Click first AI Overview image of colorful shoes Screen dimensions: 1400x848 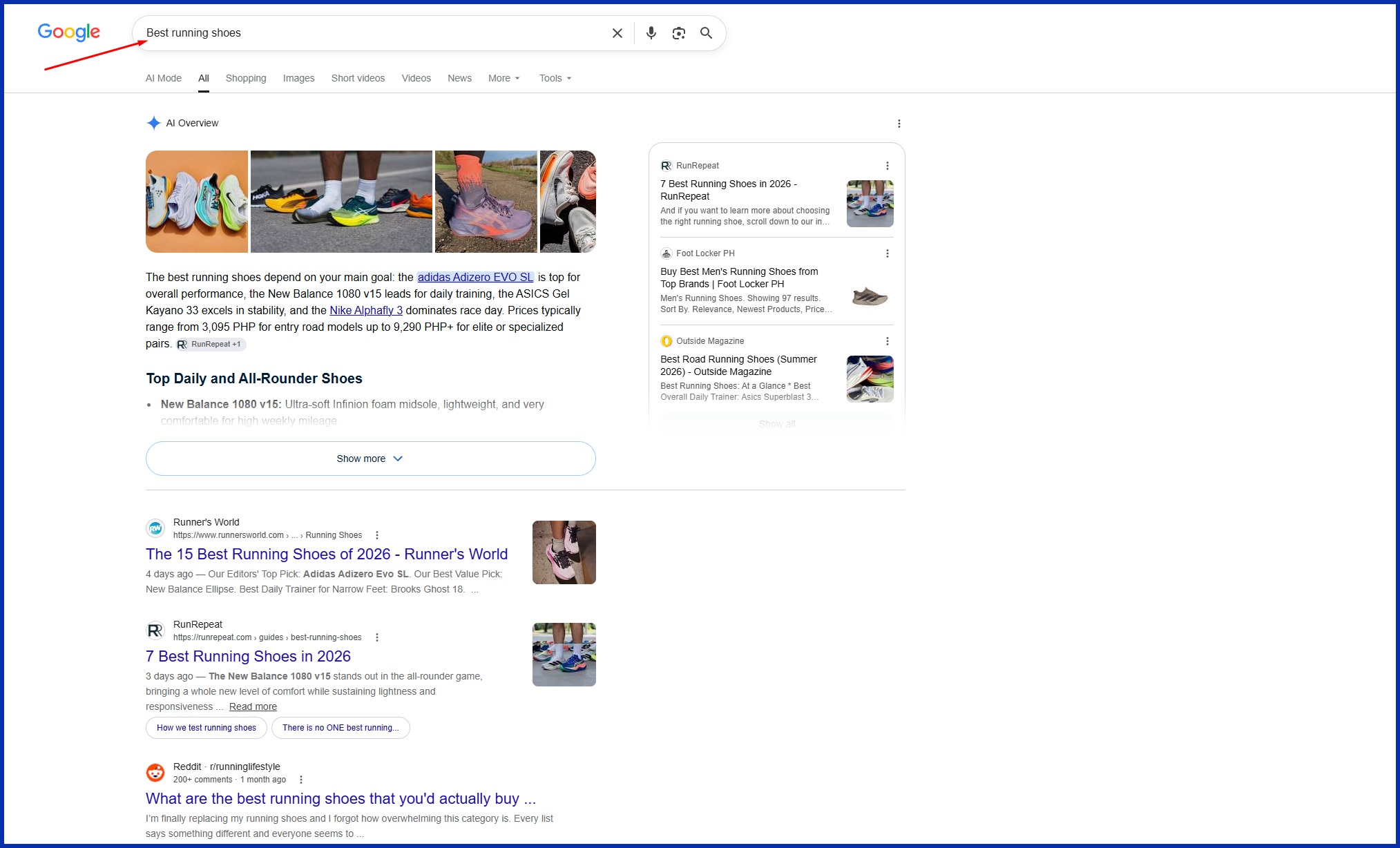pos(197,202)
